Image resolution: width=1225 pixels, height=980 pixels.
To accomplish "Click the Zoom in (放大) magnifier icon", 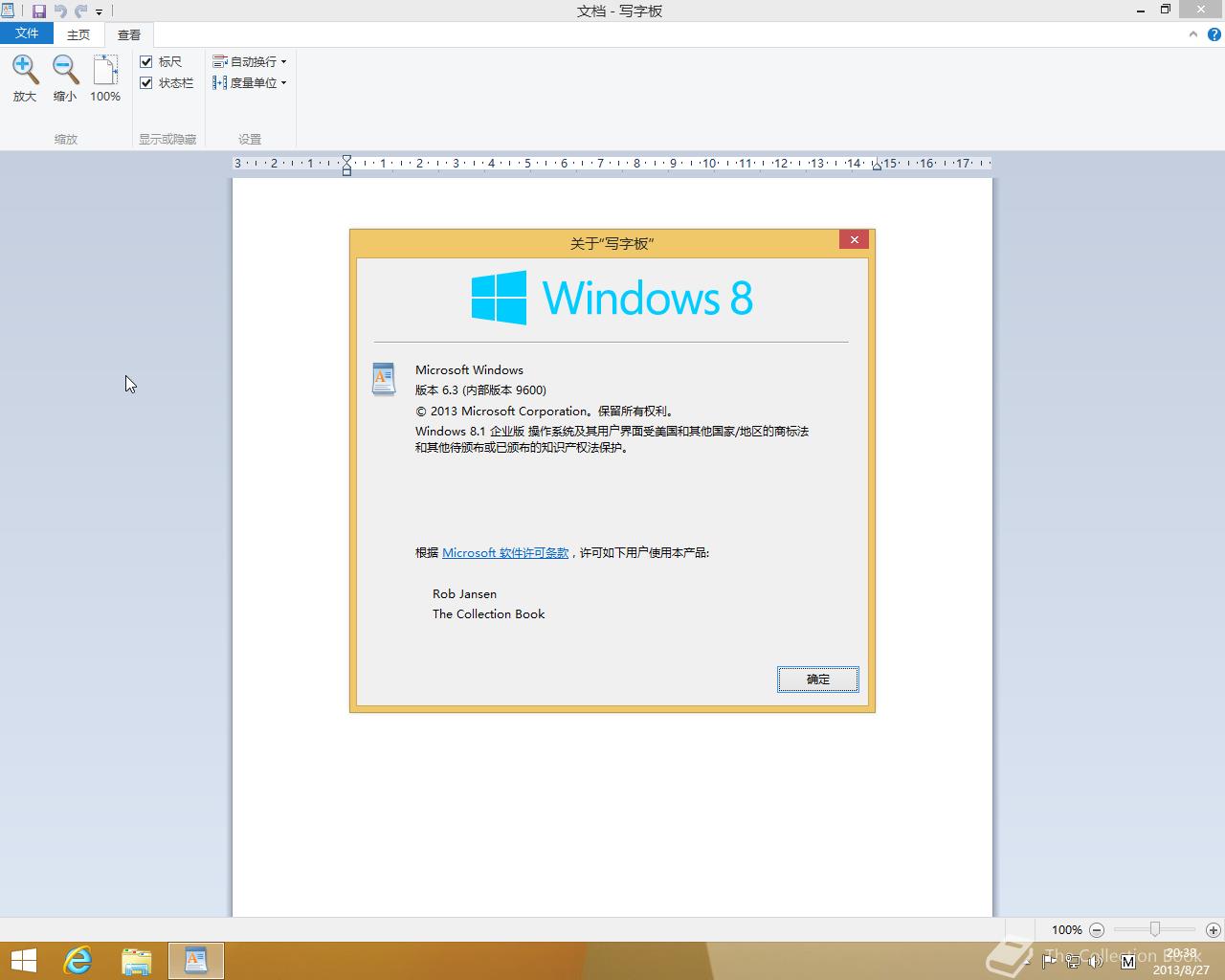I will point(25,70).
